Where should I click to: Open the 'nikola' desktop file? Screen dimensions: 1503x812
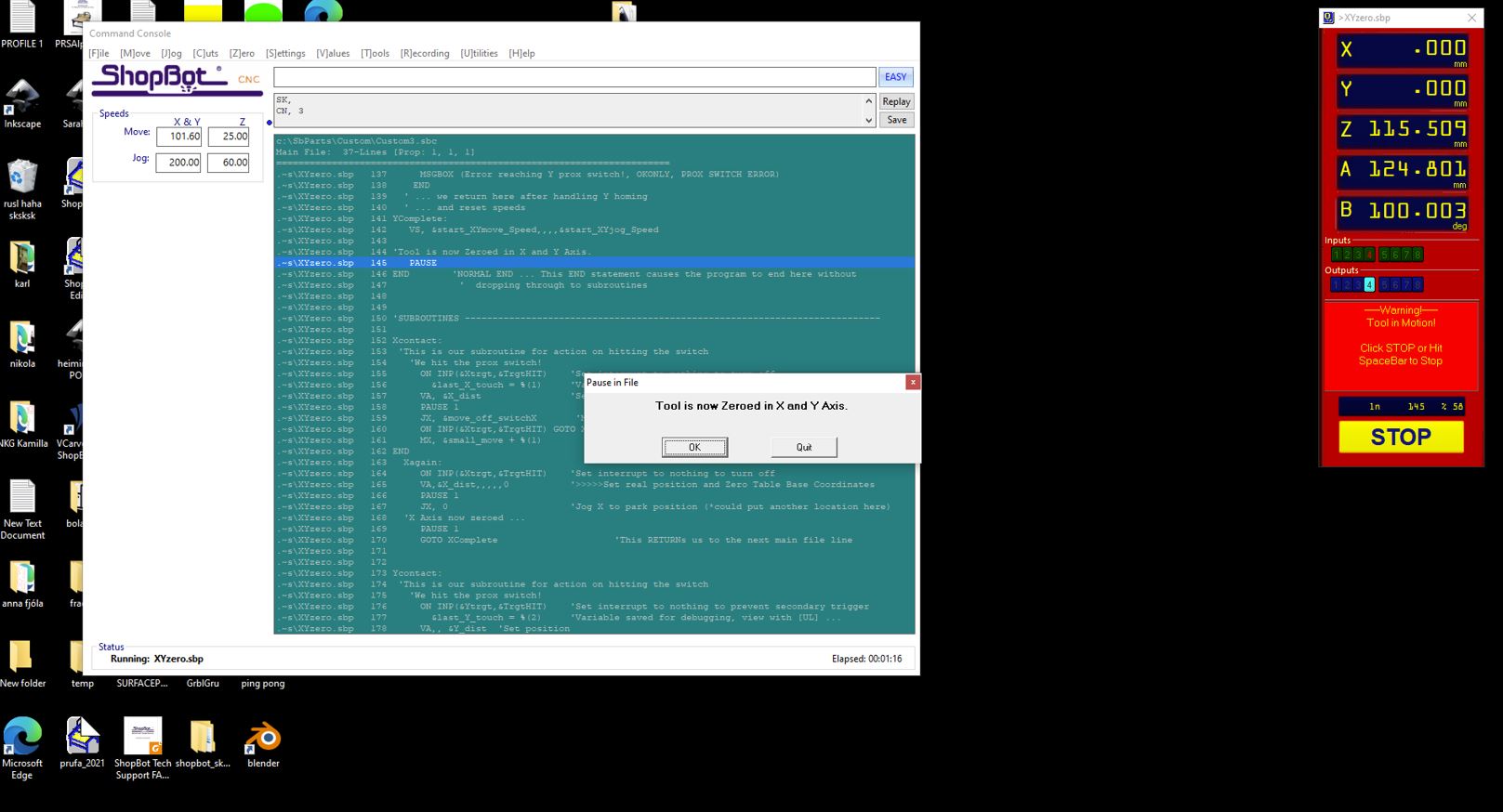(x=22, y=344)
